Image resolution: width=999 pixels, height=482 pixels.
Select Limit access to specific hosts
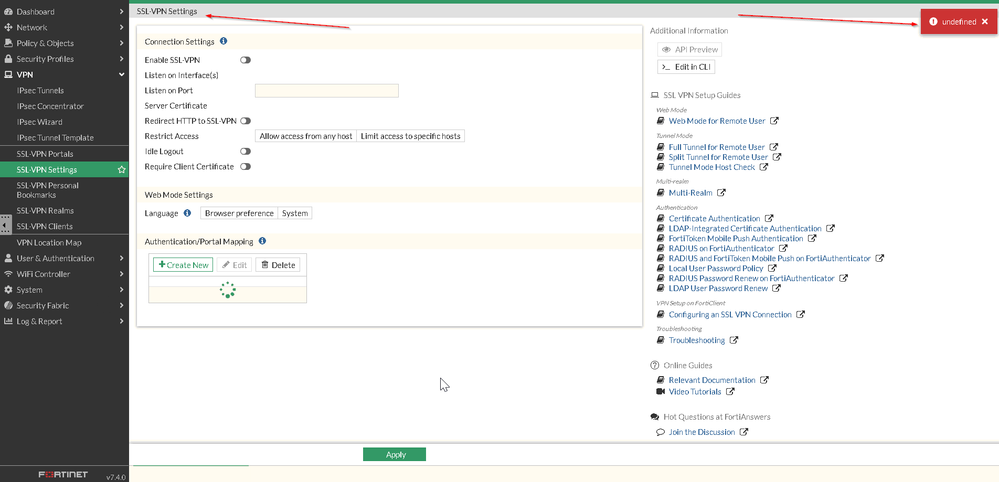click(x=410, y=136)
